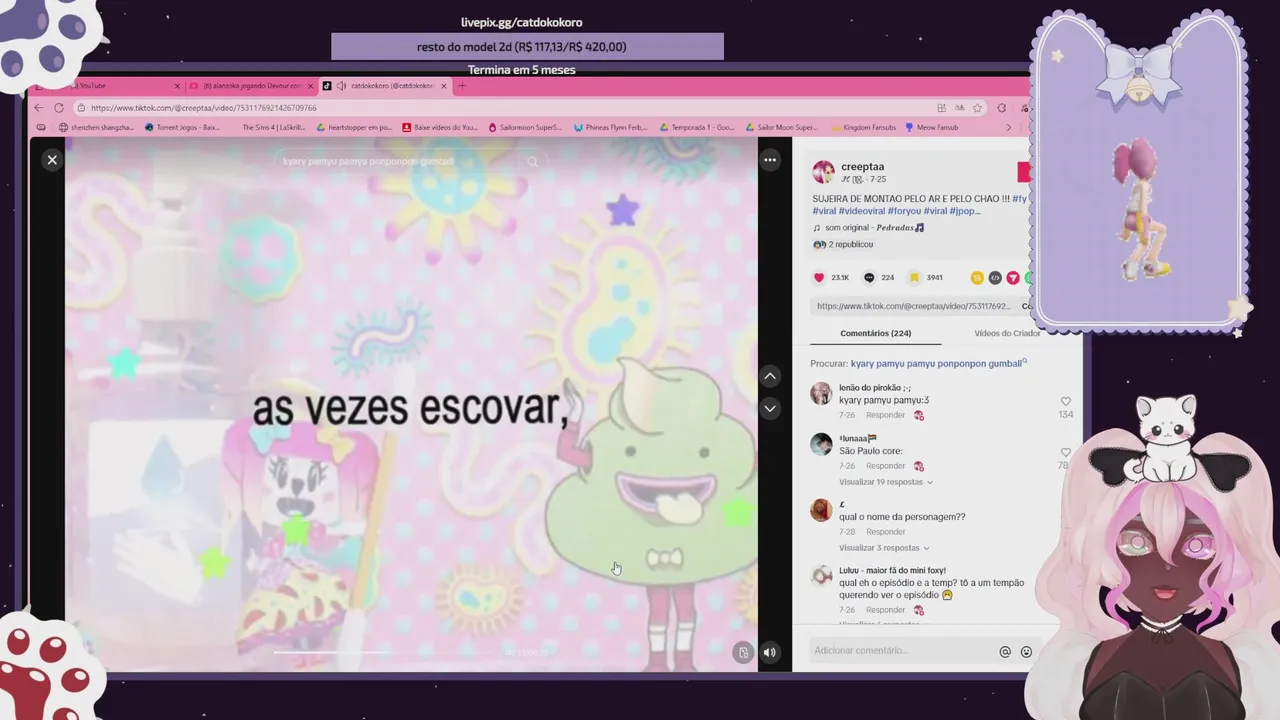The width and height of the screenshot is (1280, 720).
Task: Open the 'Torrent Jogos - Baix...' bookmark
Action: click(x=183, y=128)
